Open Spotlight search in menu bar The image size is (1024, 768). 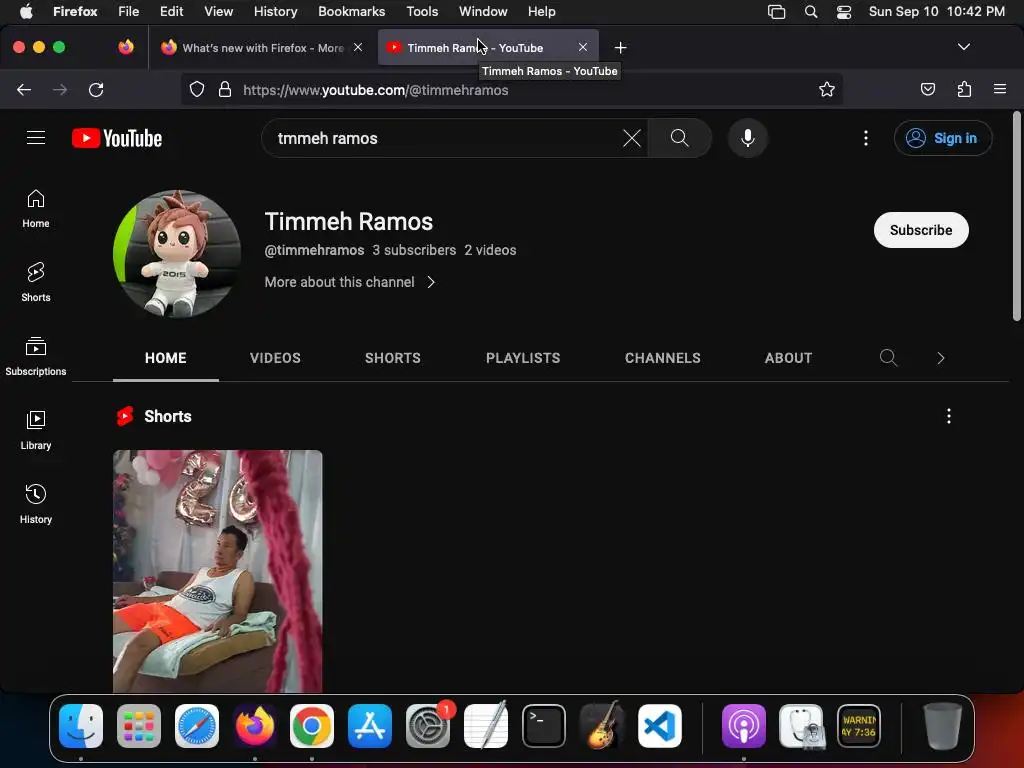810,12
